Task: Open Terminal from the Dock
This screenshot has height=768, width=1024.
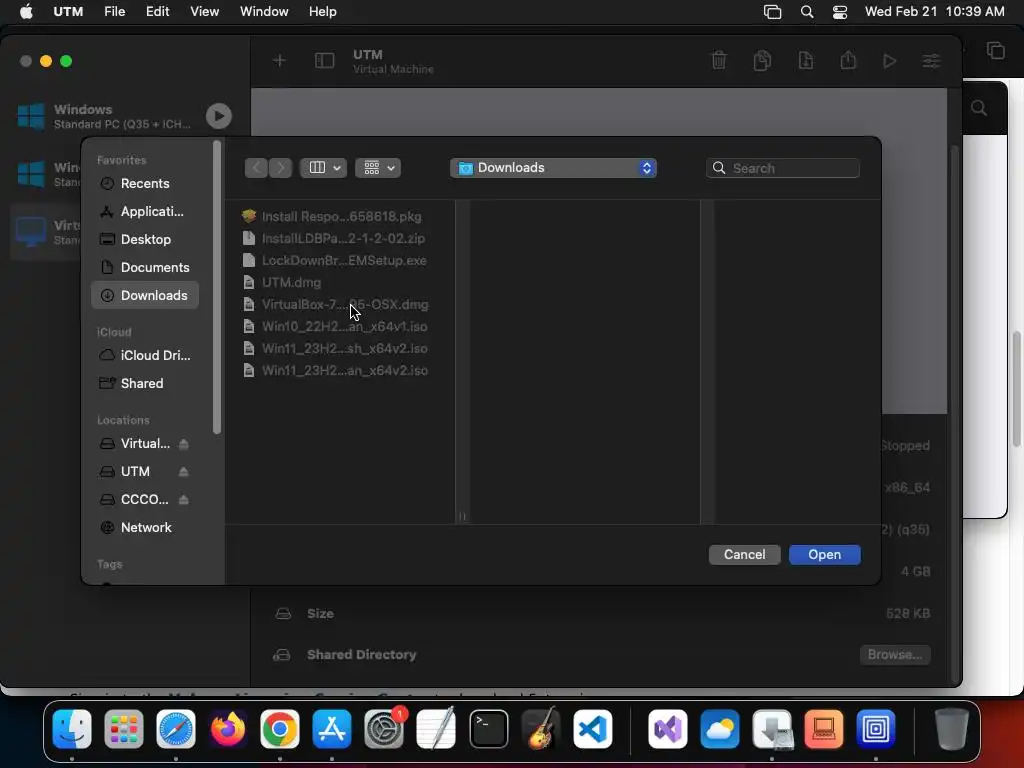Action: click(488, 729)
